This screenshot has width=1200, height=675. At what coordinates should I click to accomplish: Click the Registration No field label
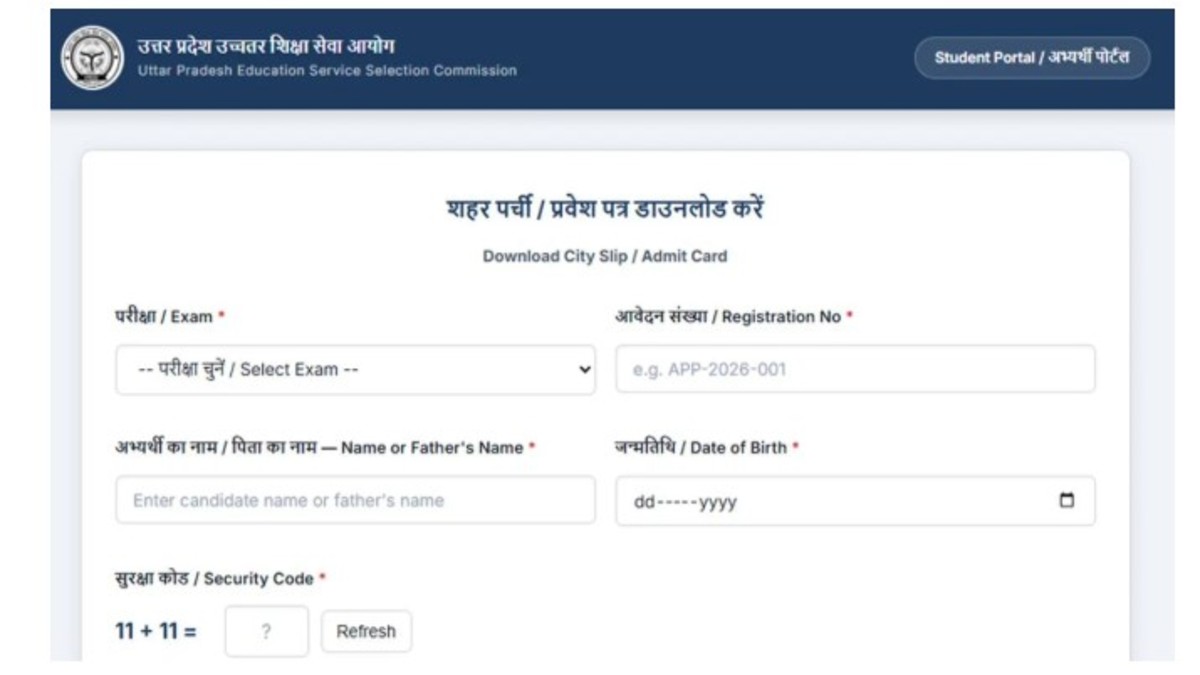pos(733,317)
